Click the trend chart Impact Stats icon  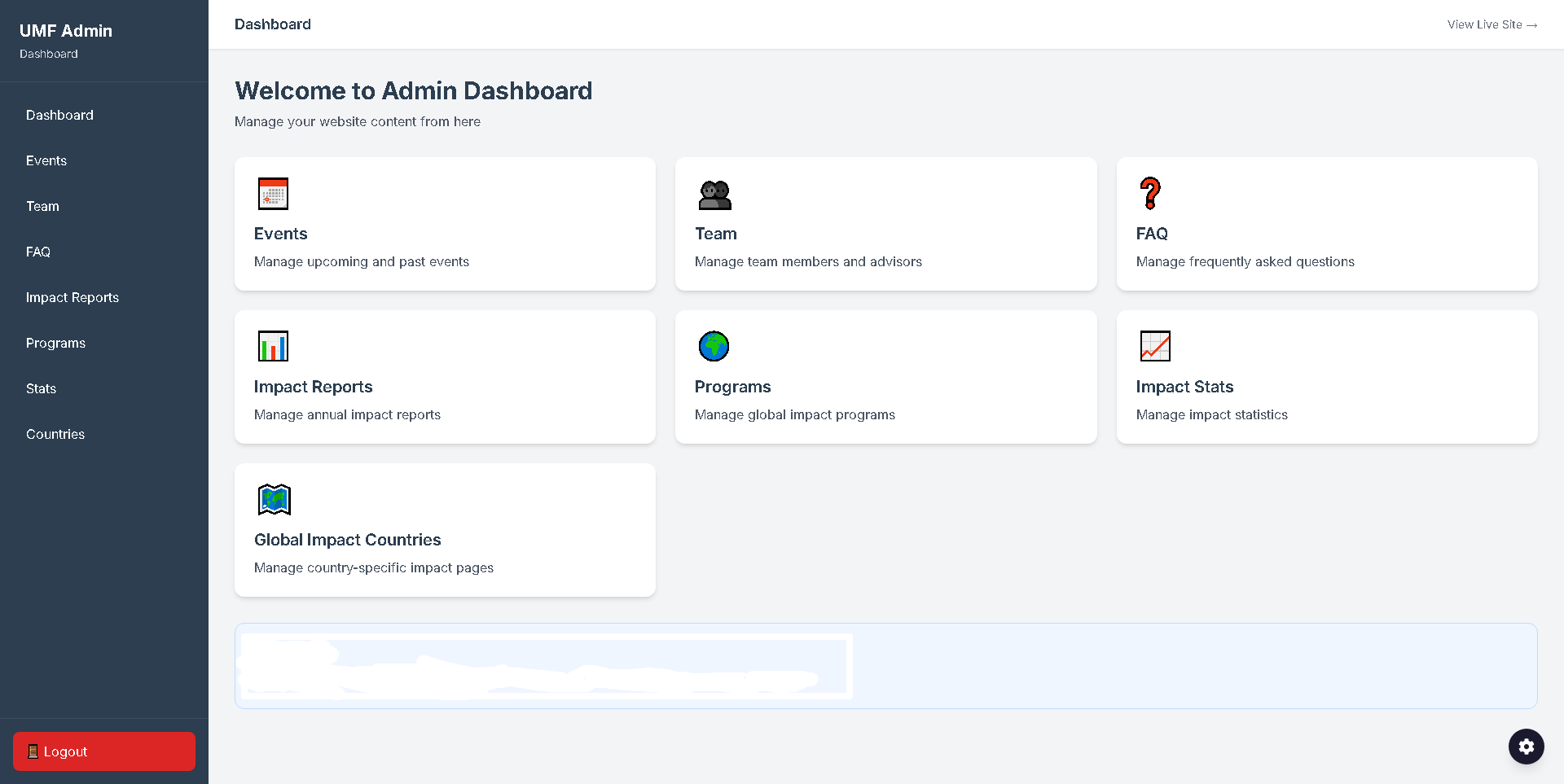click(x=1155, y=346)
